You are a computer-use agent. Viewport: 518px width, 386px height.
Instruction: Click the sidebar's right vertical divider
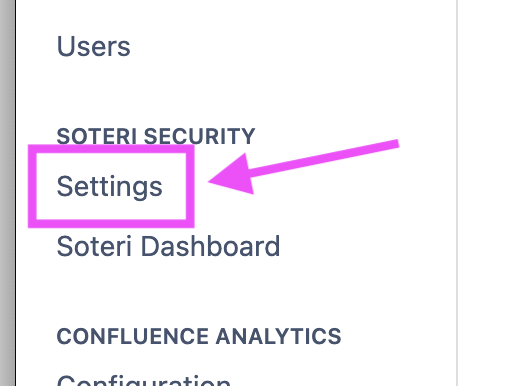457,193
